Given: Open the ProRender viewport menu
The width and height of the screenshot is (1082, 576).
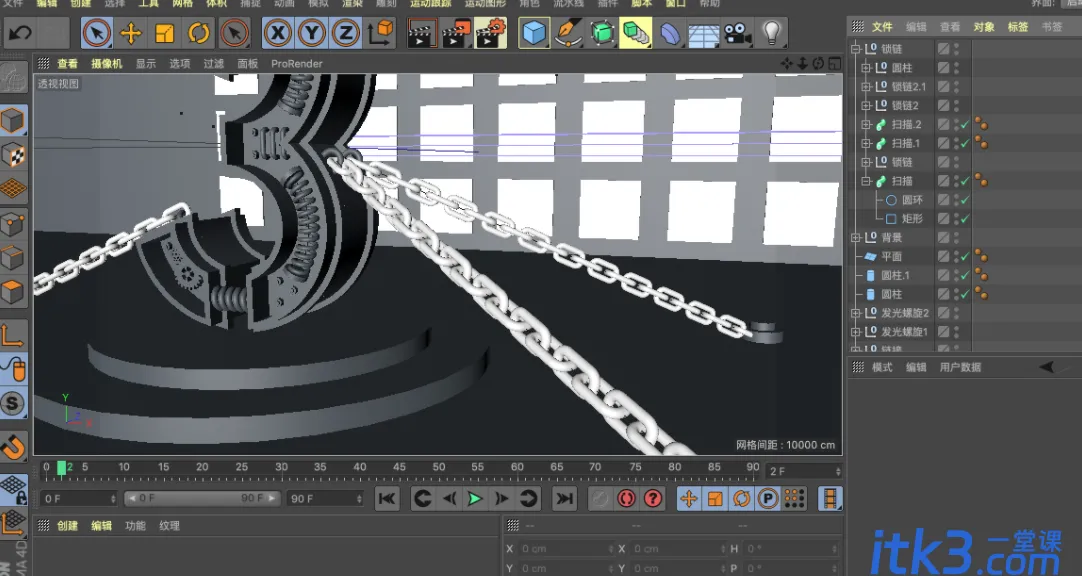Looking at the screenshot, I should [297, 63].
